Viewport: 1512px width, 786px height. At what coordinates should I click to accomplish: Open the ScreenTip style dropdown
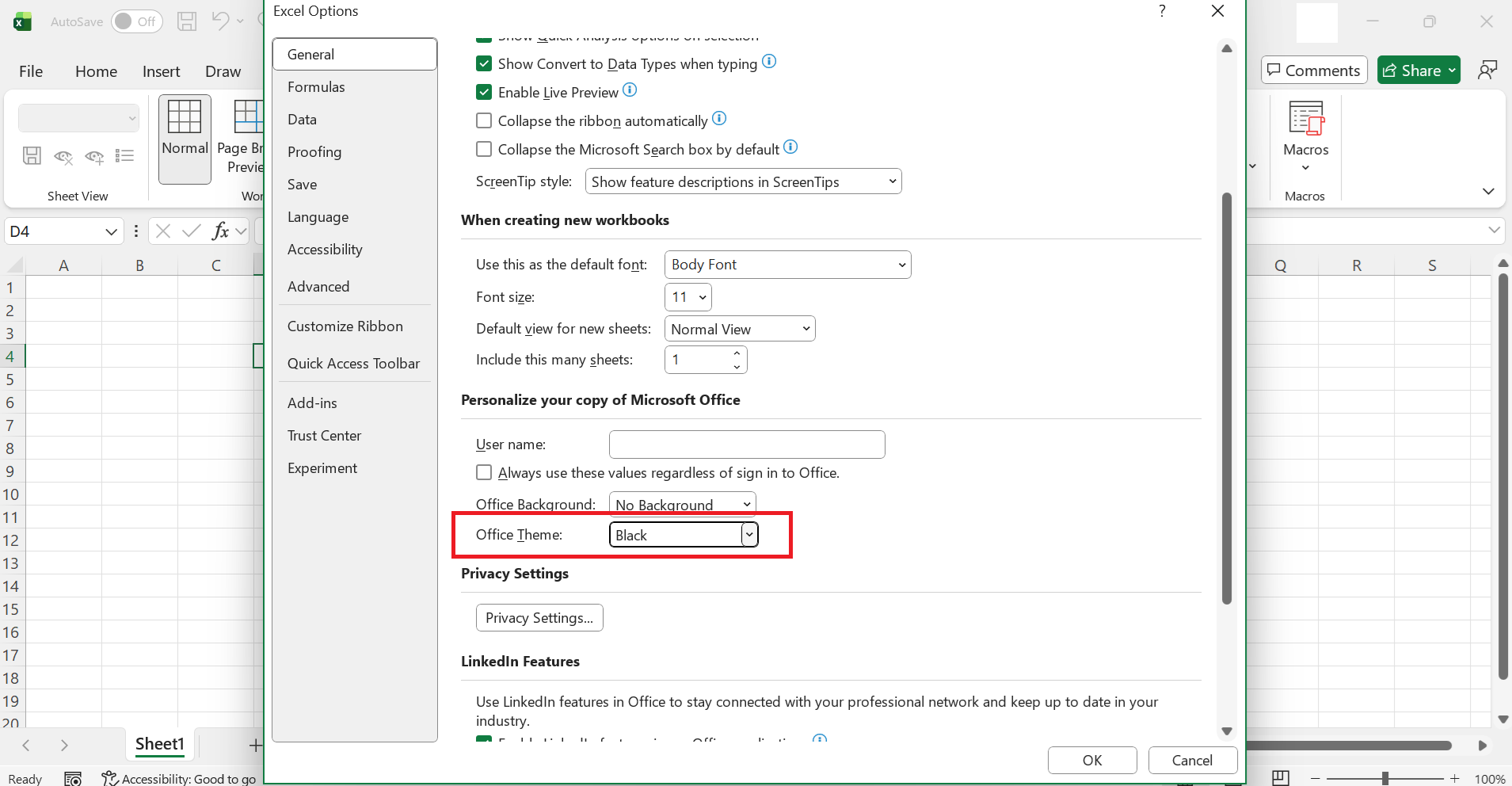(743, 181)
